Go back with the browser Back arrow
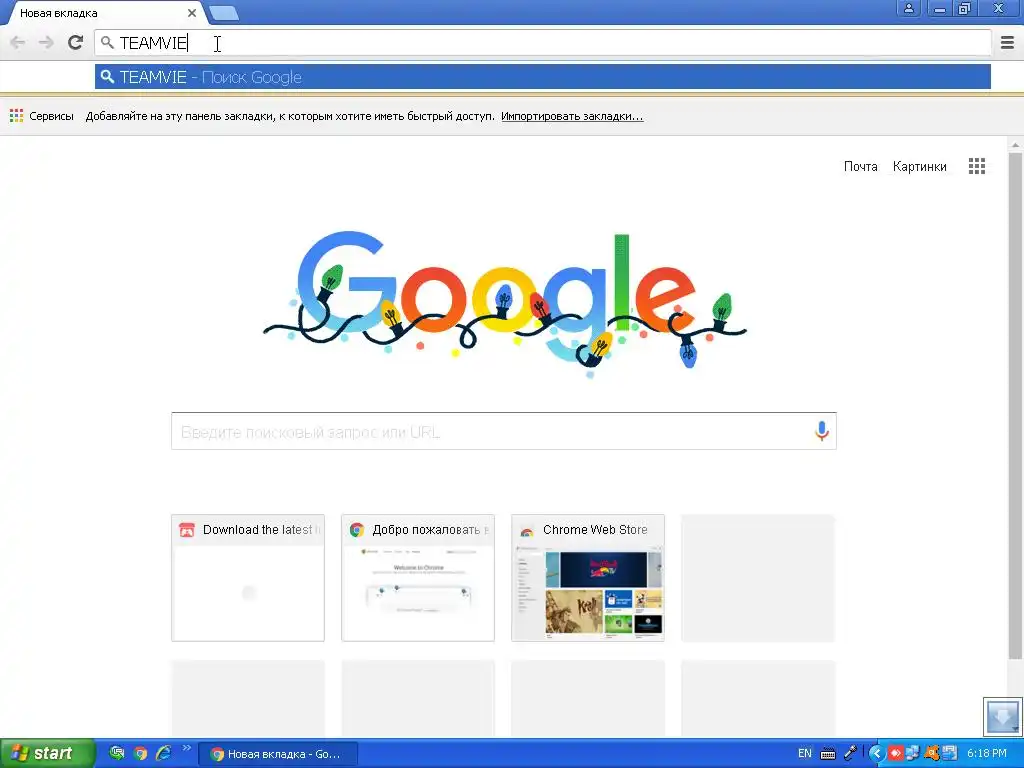 (x=18, y=43)
